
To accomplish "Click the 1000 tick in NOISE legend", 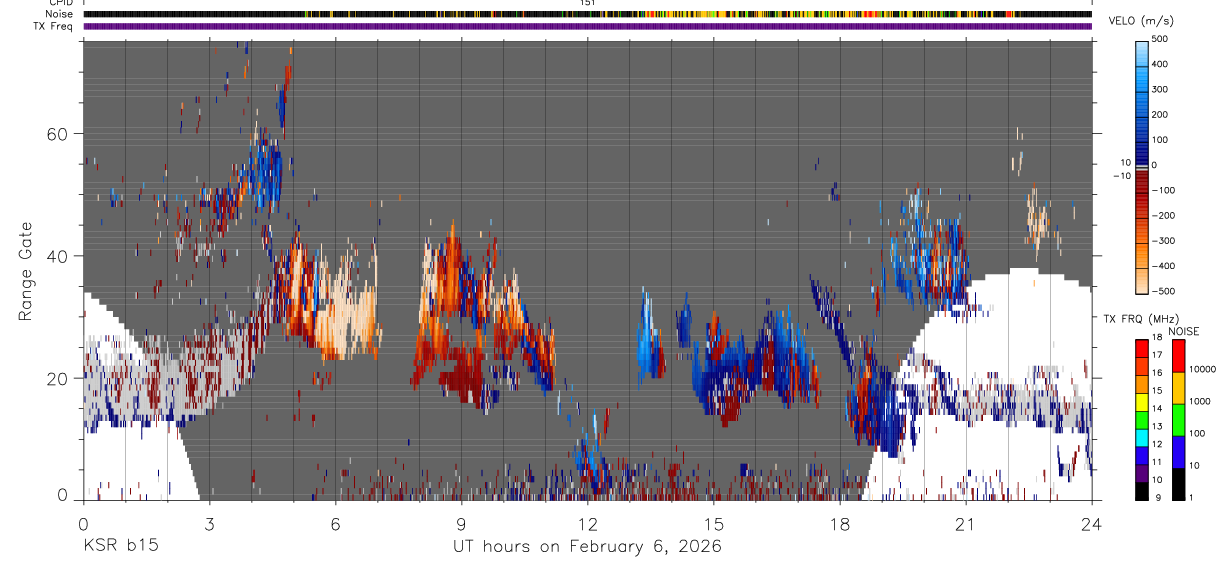I will point(1200,402).
